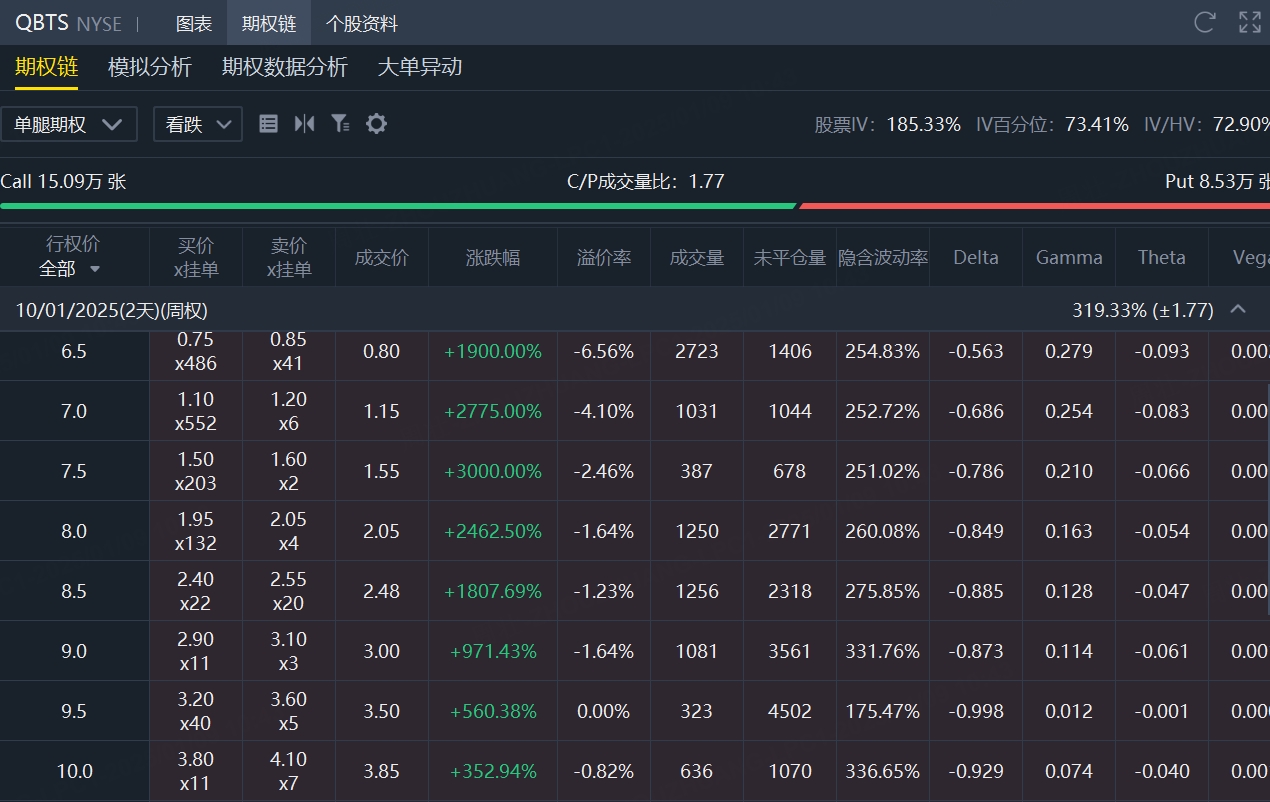
Task: Sort by 成交量 column header
Action: click(x=697, y=257)
